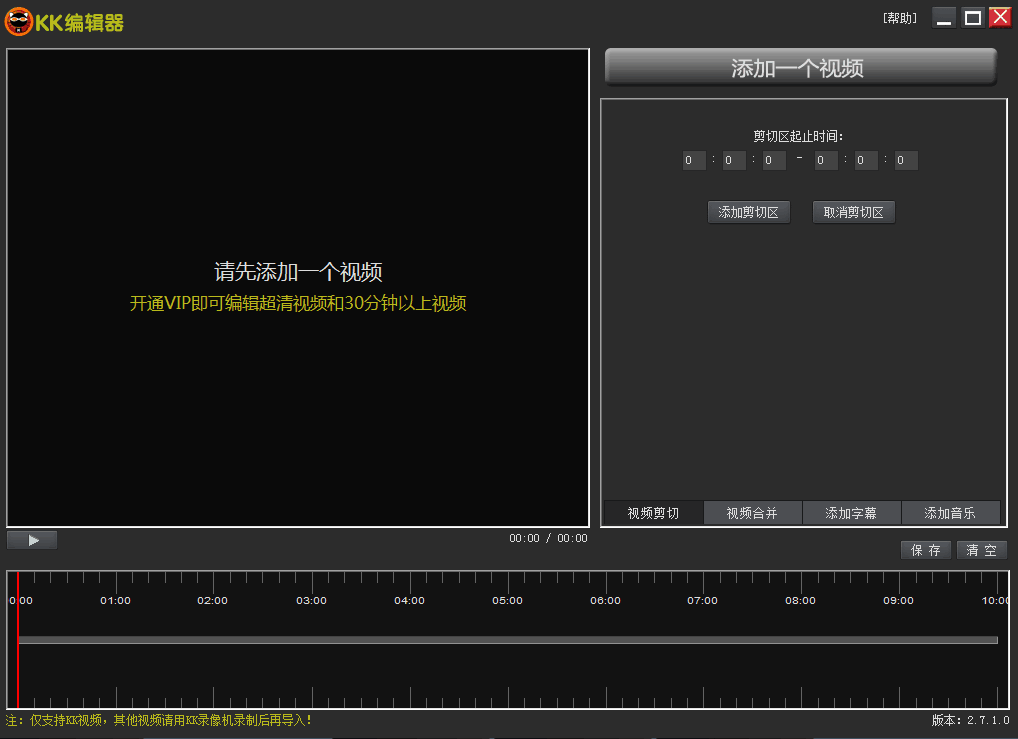The height and width of the screenshot is (739, 1018).
Task: Click the 请先添加一个视频 preview message
Action: coord(298,271)
